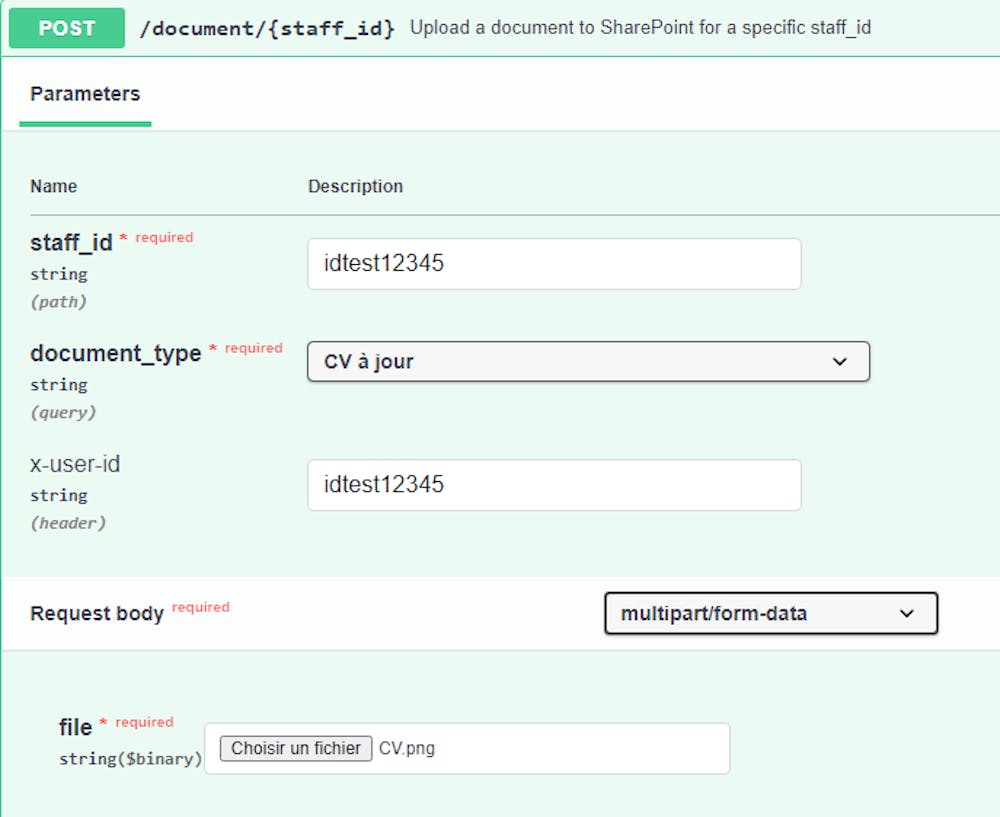Click the staff_id parameter name label
The width and height of the screenshot is (1000, 817).
click(71, 243)
